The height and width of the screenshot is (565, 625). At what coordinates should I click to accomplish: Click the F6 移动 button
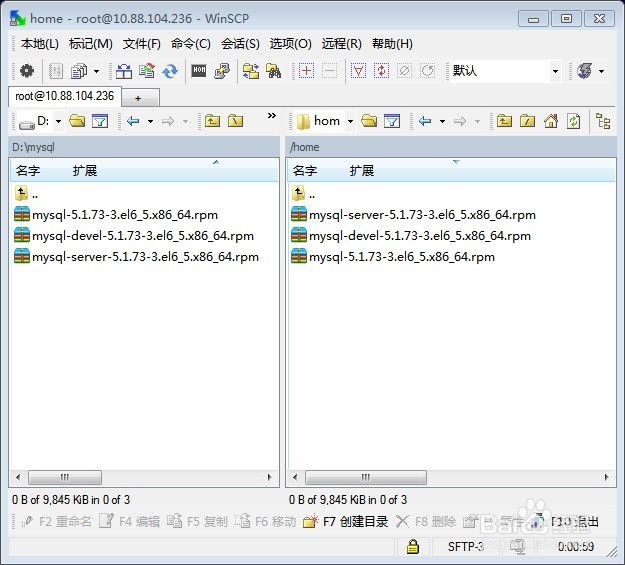[265, 522]
